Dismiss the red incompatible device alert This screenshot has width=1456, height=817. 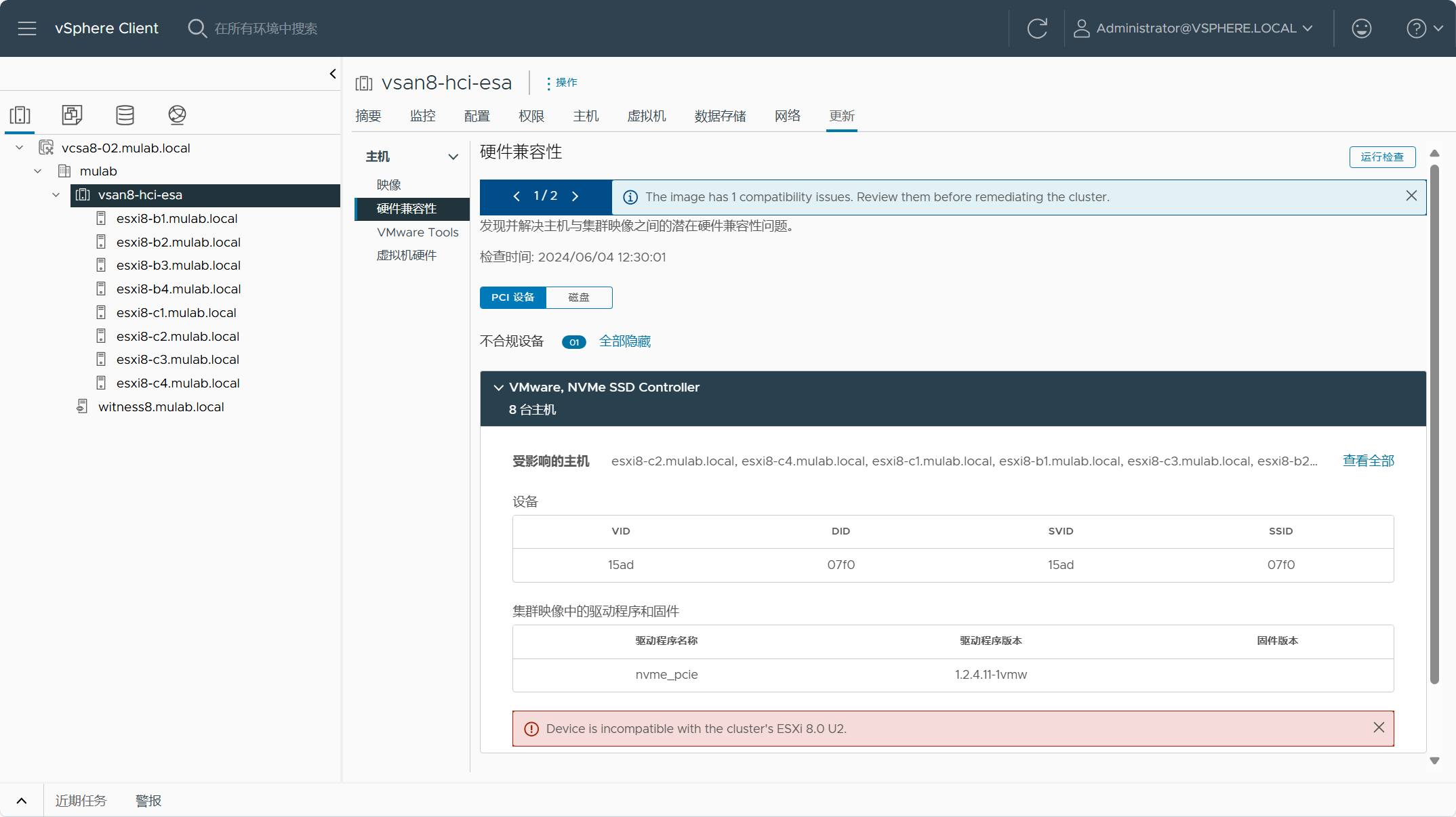point(1379,728)
